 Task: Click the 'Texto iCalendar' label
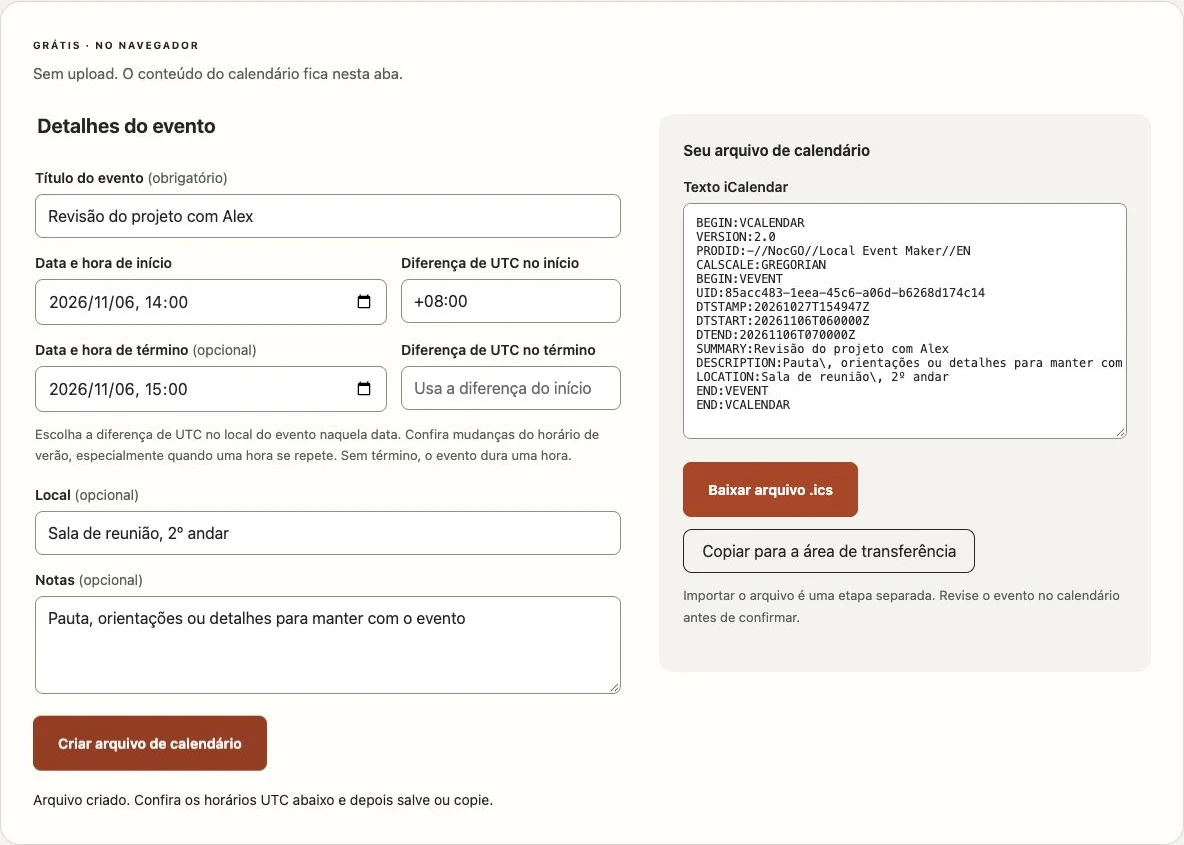point(735,187)
